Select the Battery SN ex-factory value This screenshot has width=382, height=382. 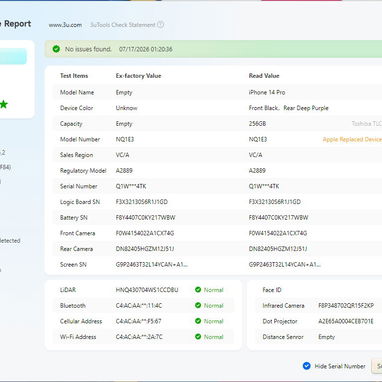click(145, 218)
